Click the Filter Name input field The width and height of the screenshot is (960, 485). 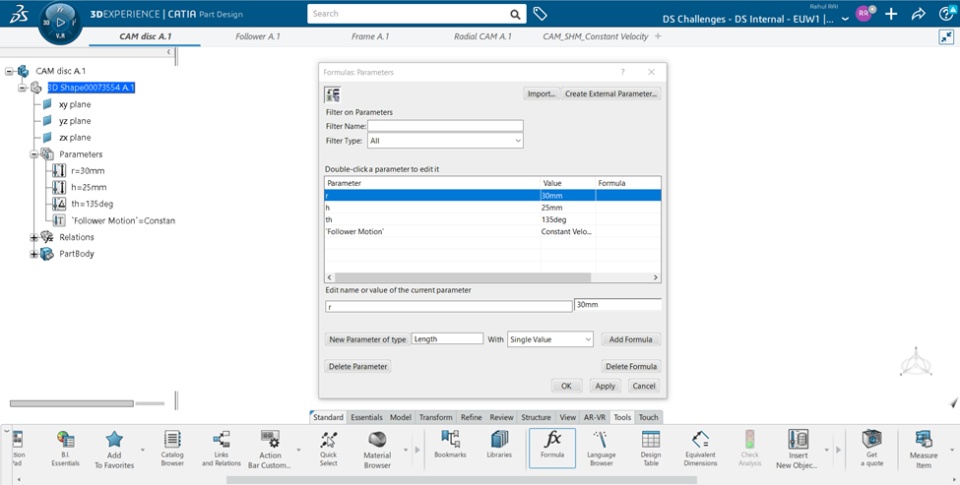tap(445, 126)
